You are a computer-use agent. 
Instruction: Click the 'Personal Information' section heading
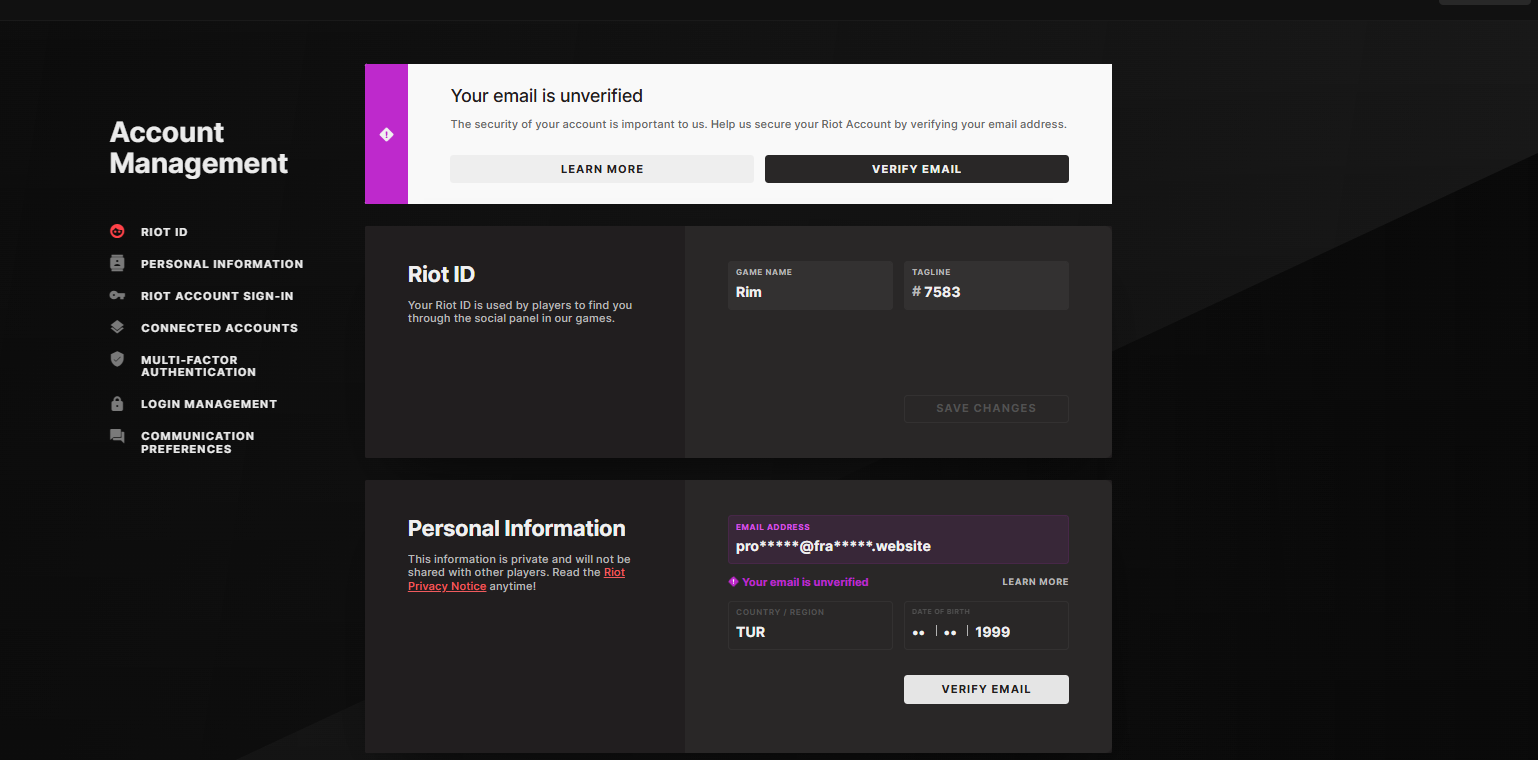click(517, 529)
